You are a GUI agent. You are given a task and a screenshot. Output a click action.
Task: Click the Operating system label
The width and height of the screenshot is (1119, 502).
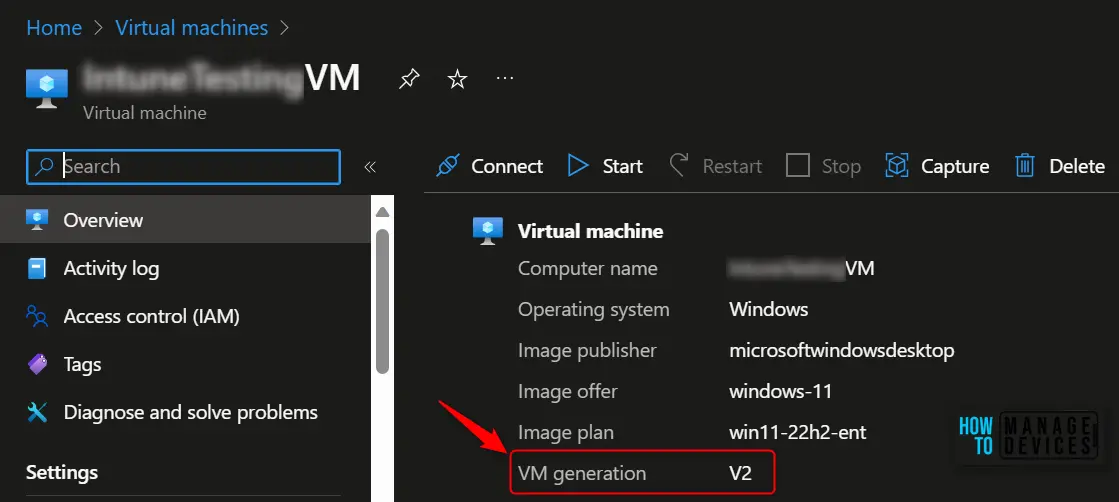[x=594, y=309]
